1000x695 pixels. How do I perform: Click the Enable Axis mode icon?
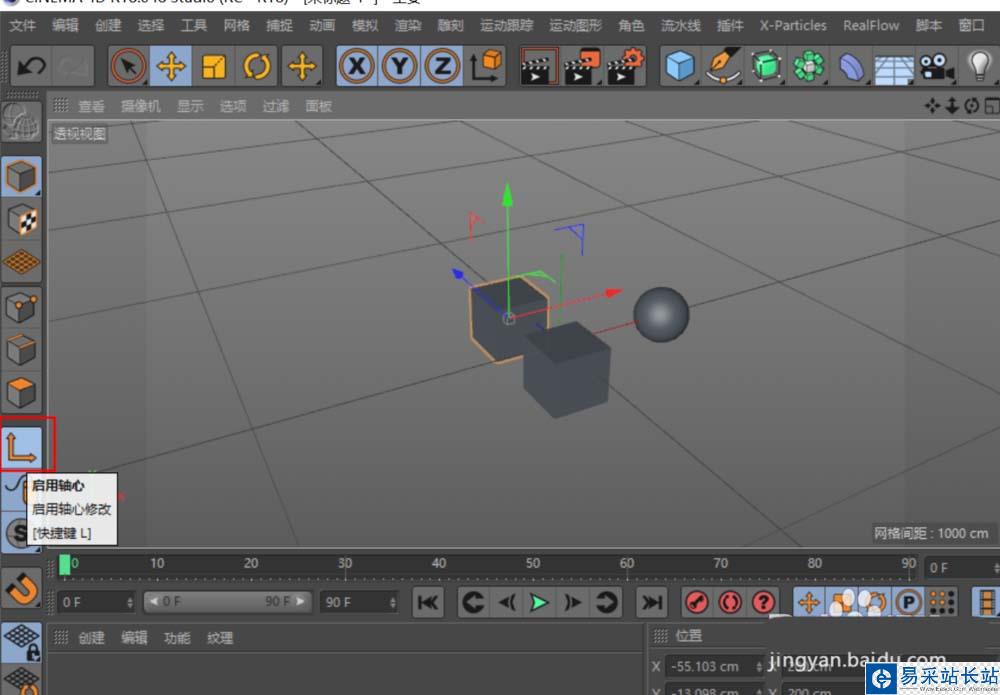24,444
